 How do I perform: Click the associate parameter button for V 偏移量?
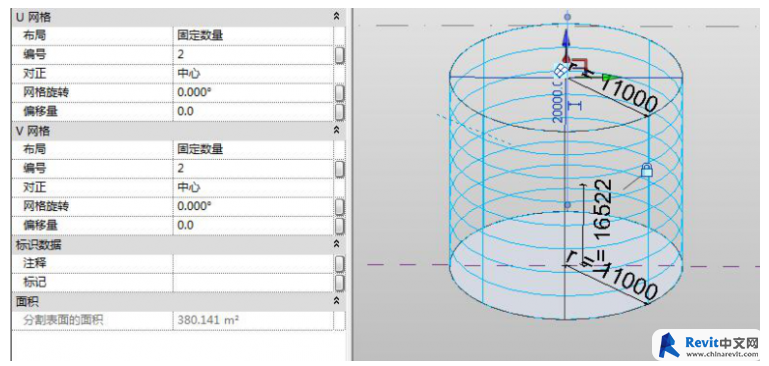tap(339, 226)
